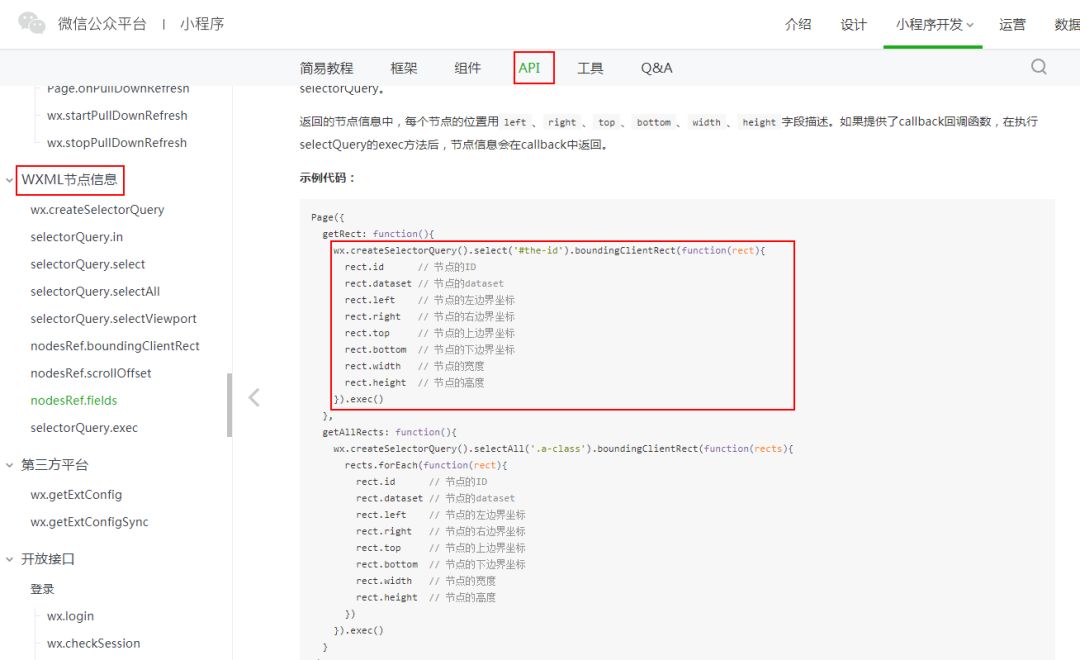Switch to the 框架 tab
Viewport: 1080px width, 660px height.
(x=404, y=68)
